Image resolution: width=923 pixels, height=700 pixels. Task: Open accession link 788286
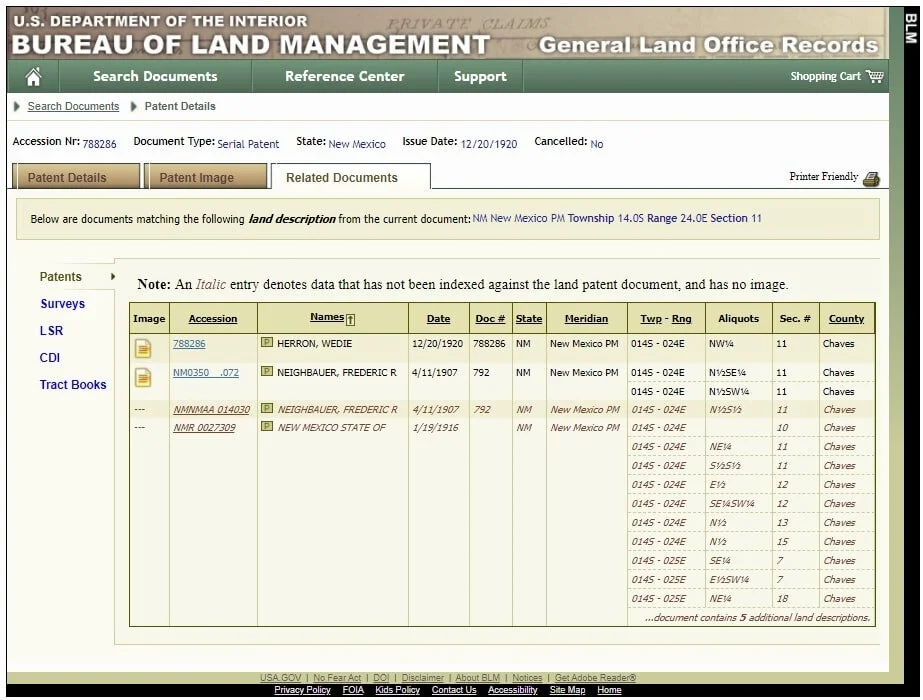coord(189,344)
